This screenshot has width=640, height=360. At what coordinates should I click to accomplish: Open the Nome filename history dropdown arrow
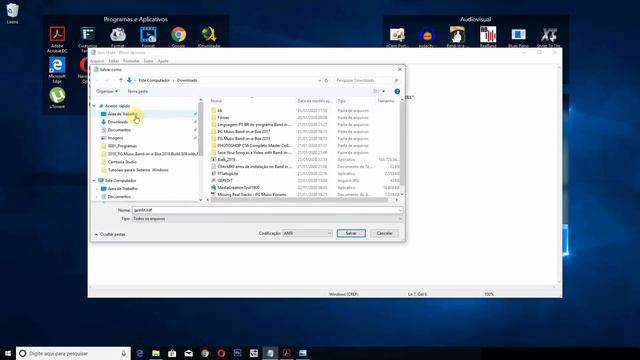400,210
